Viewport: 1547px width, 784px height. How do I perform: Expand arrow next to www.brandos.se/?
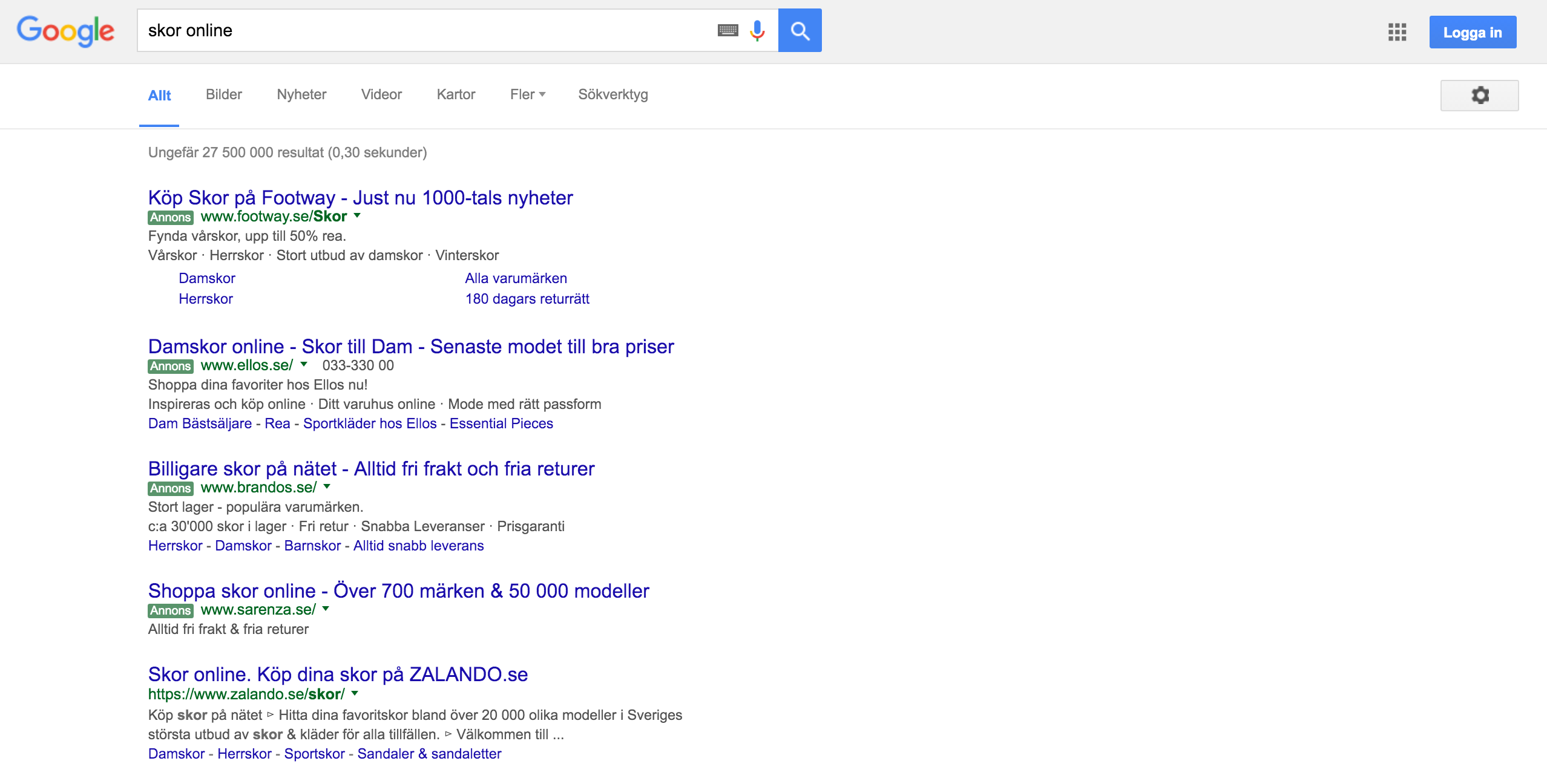click(x=327, y=486)
